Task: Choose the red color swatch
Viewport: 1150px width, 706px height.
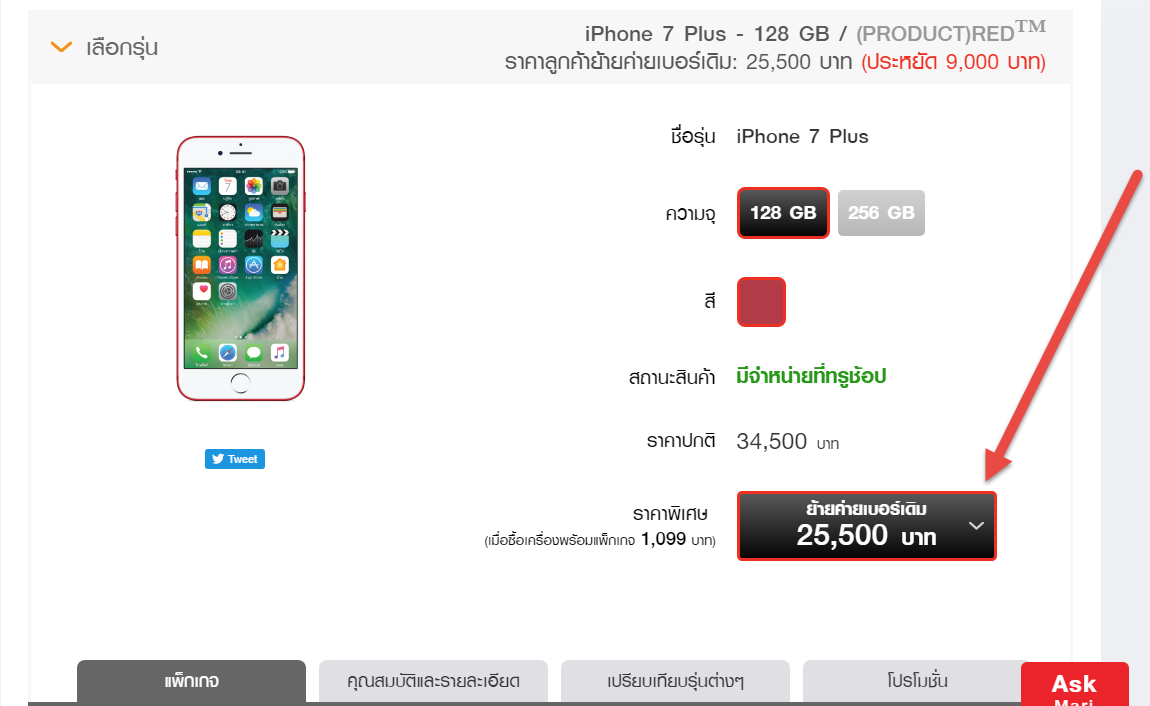Action: 761,301
